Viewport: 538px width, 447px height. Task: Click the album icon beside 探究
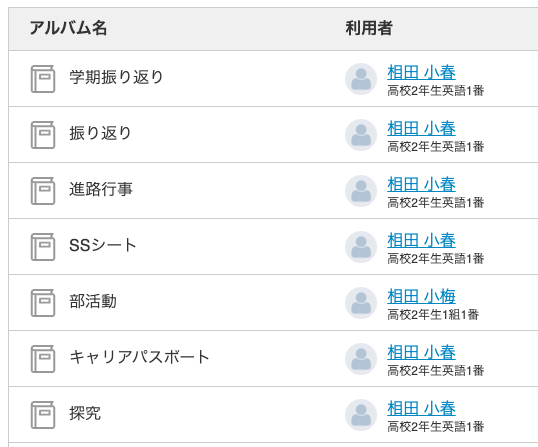43,414
